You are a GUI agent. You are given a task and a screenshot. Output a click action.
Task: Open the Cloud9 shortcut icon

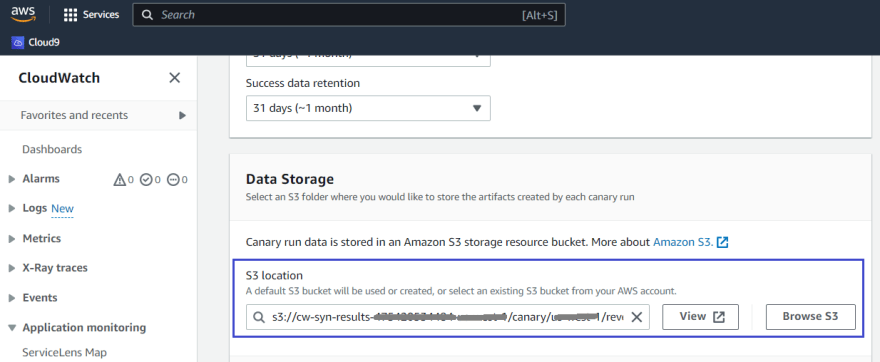(x=18, y=42)
